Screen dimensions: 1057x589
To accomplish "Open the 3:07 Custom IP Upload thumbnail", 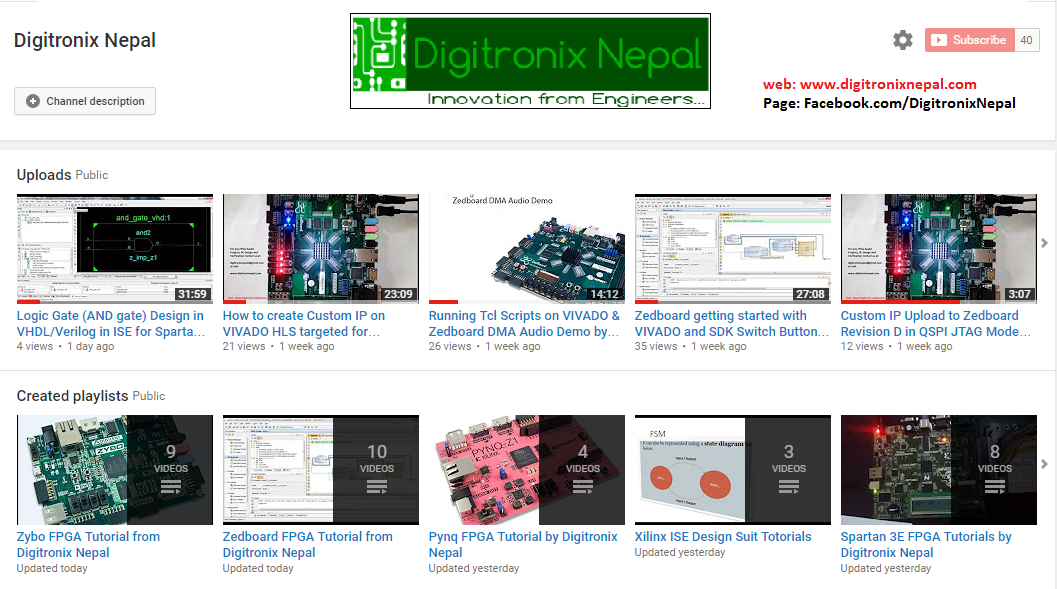I will (939, 249).
